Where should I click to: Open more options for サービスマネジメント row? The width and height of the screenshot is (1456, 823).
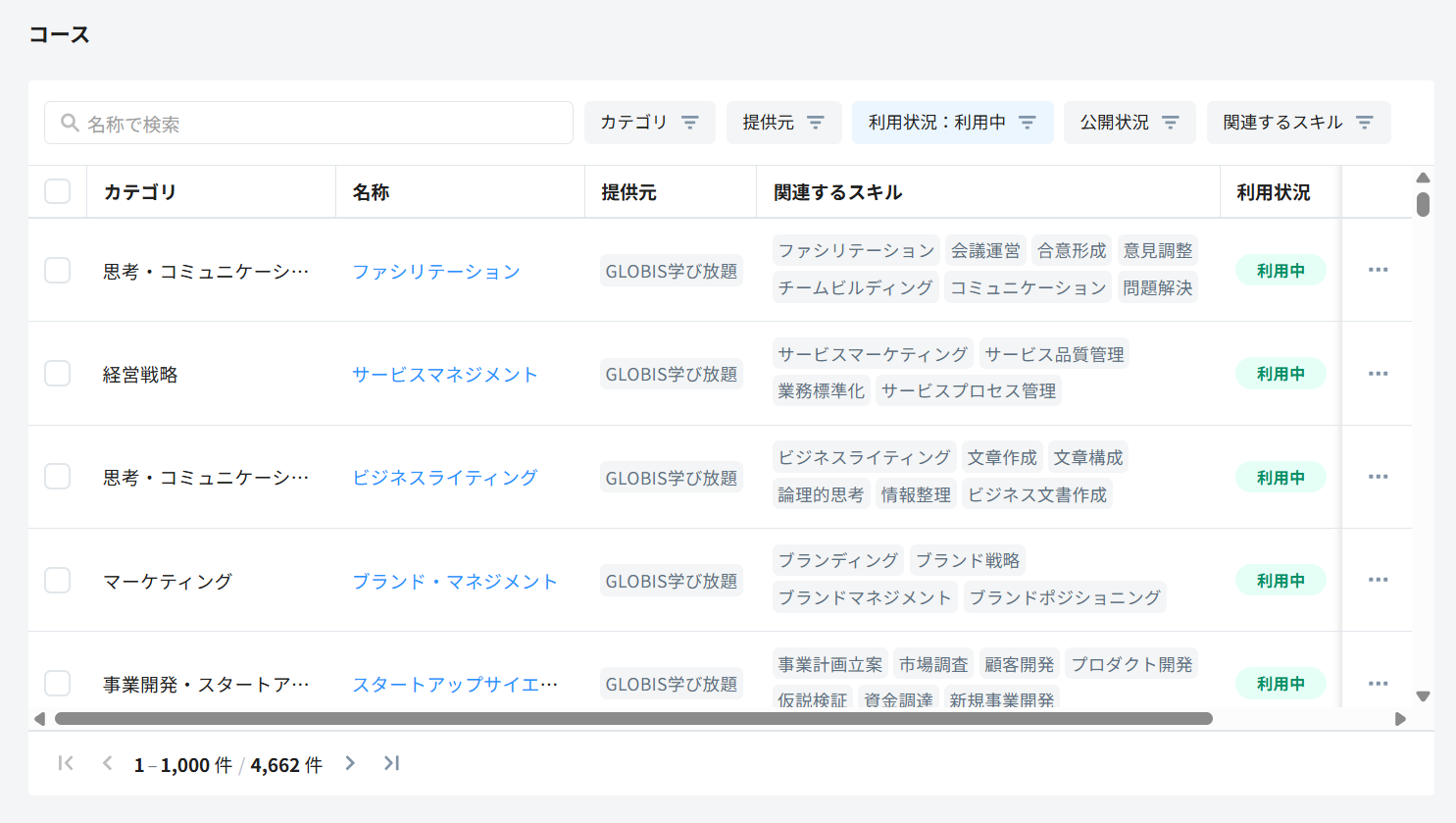click(1378, 374)
